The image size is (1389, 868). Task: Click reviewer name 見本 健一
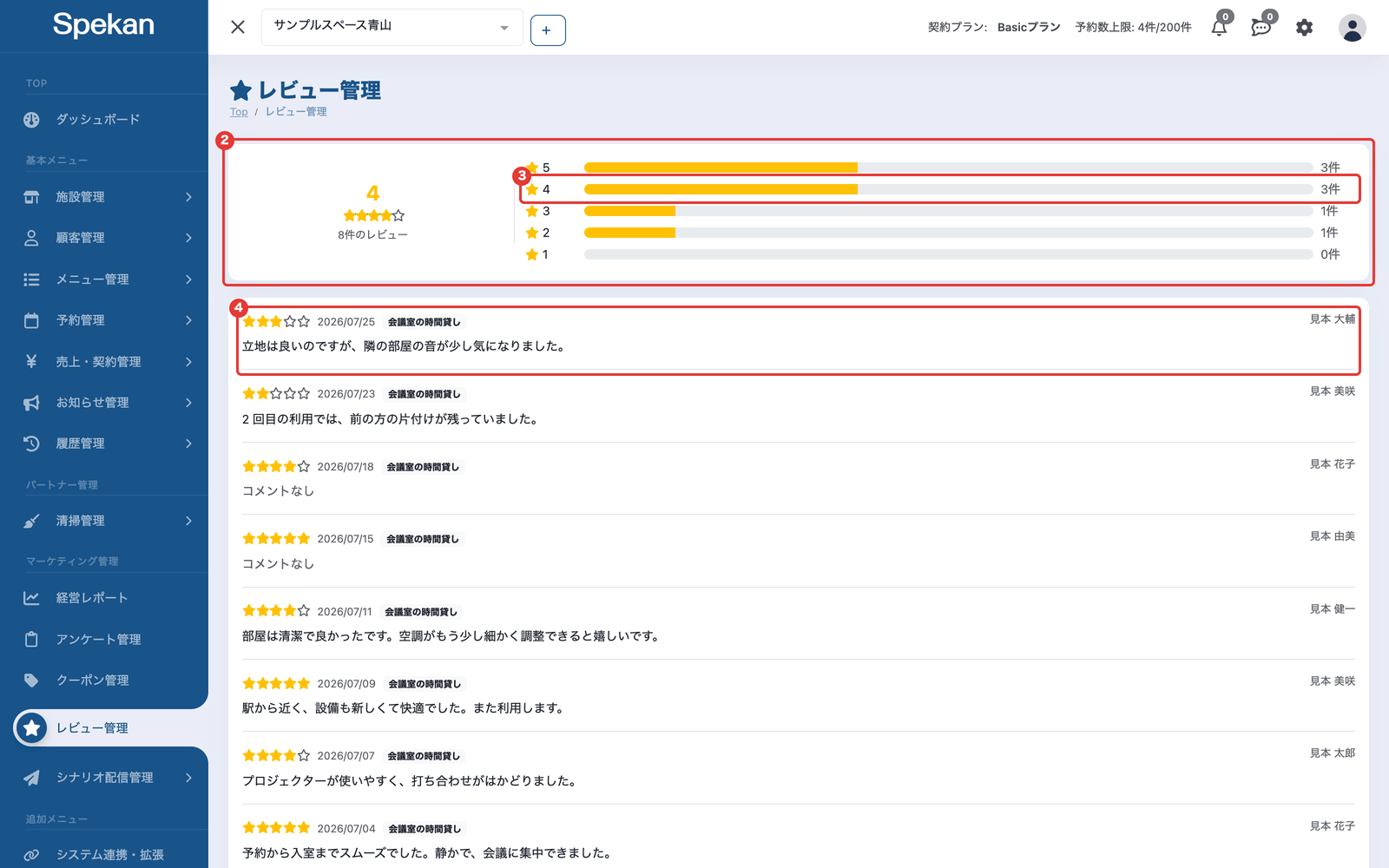(x=1333, y=609)
